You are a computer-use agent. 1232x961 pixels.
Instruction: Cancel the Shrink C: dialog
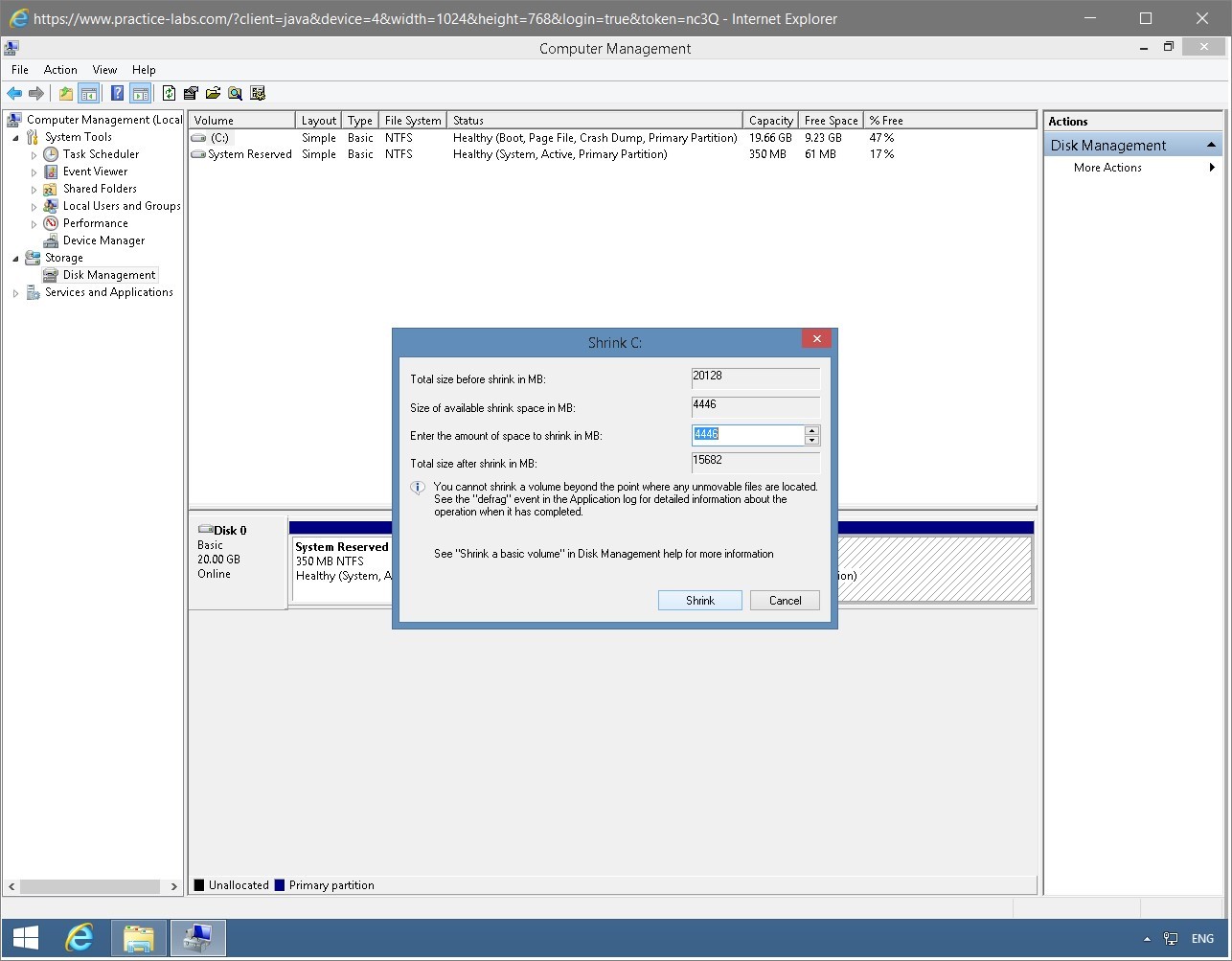pos(785,600)
